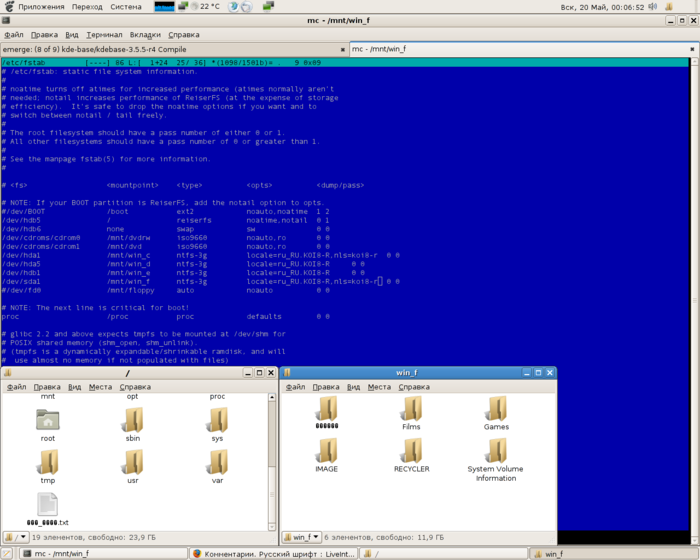This screenshot has width=700, height=560.
Task: Open the terminal's Правка menu
Action: (44, 35)
